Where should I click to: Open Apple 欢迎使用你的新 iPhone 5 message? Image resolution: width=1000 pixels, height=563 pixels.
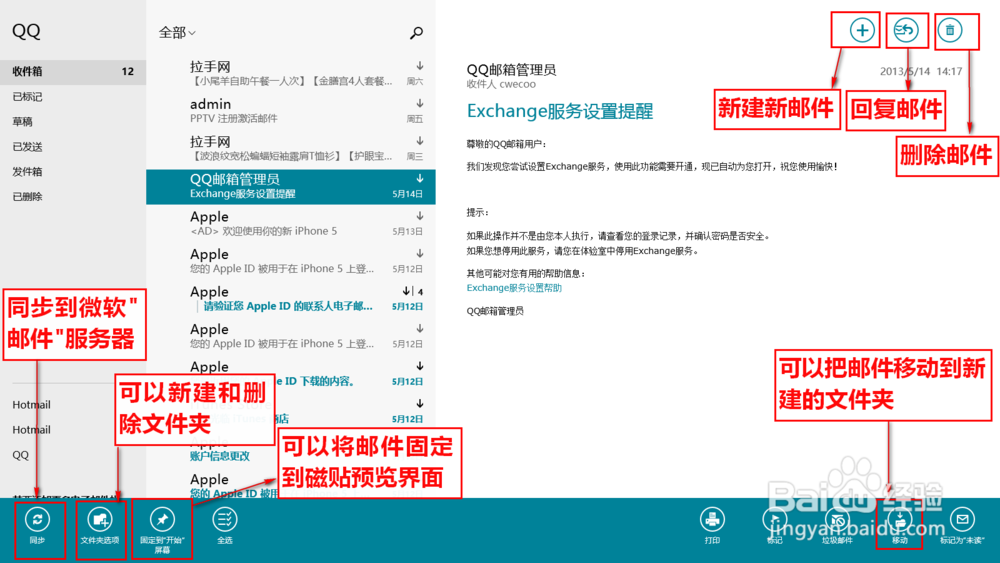click(291, 223)
